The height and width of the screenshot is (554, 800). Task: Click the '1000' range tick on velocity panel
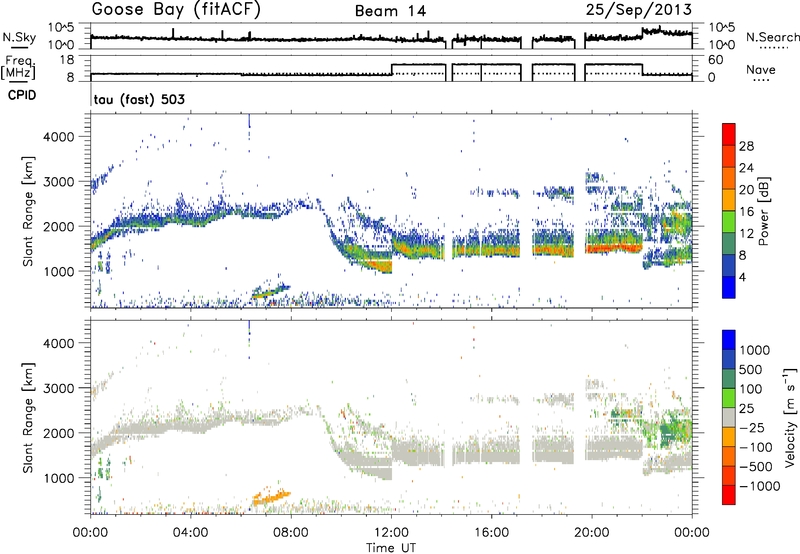click(59, 478)
